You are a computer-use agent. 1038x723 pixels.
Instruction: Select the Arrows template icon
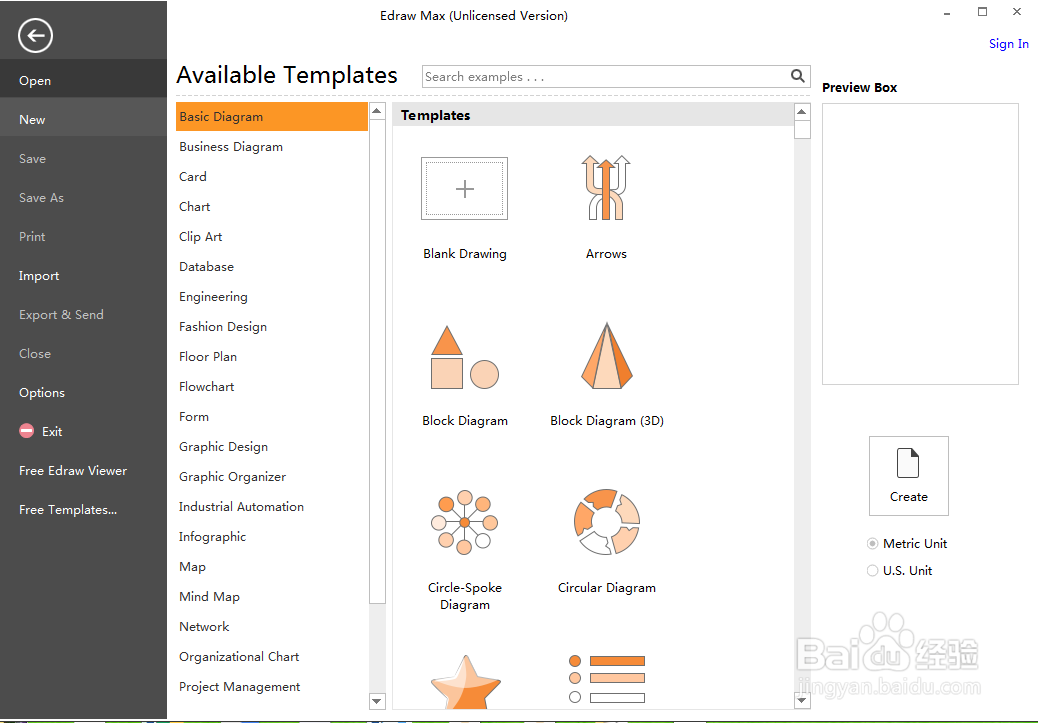(606, 187)
